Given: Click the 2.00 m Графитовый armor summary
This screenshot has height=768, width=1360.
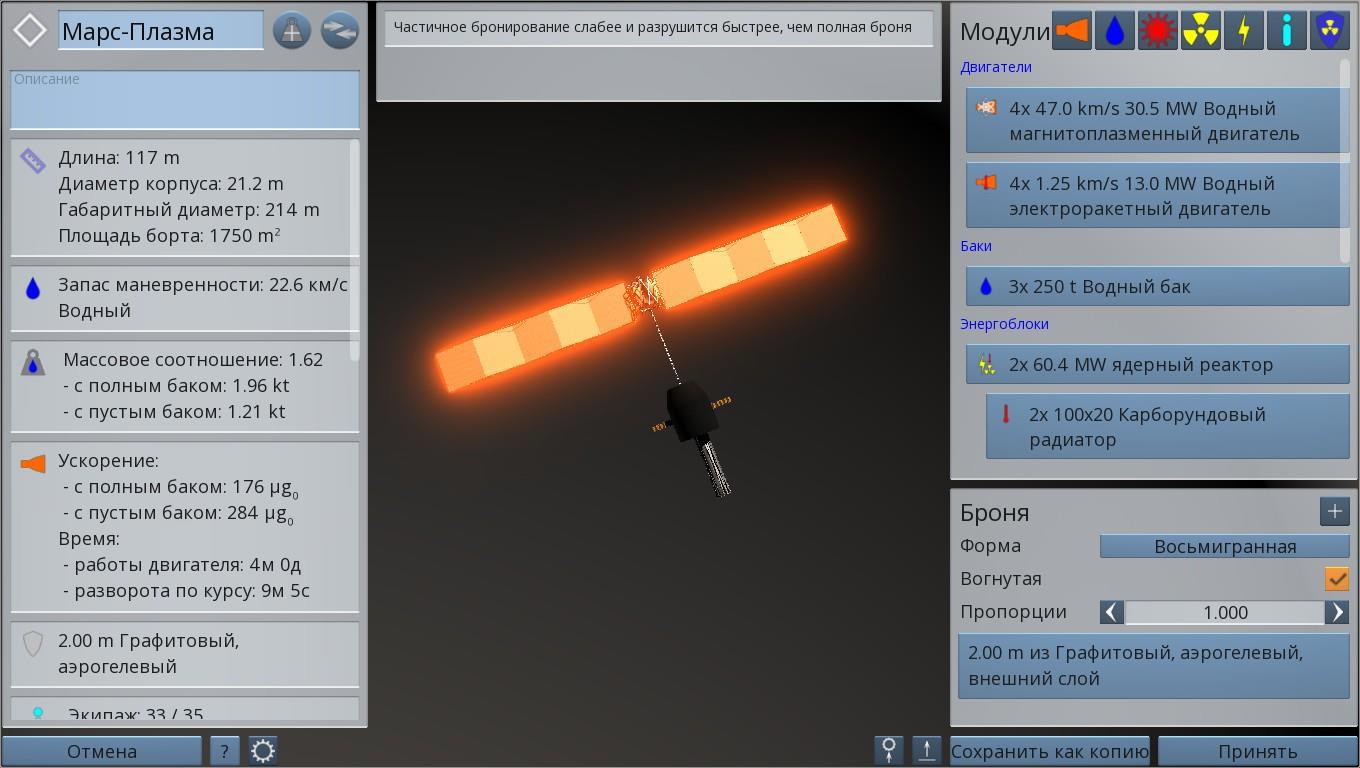Looking at the screenshot, I should click(185, 653).
